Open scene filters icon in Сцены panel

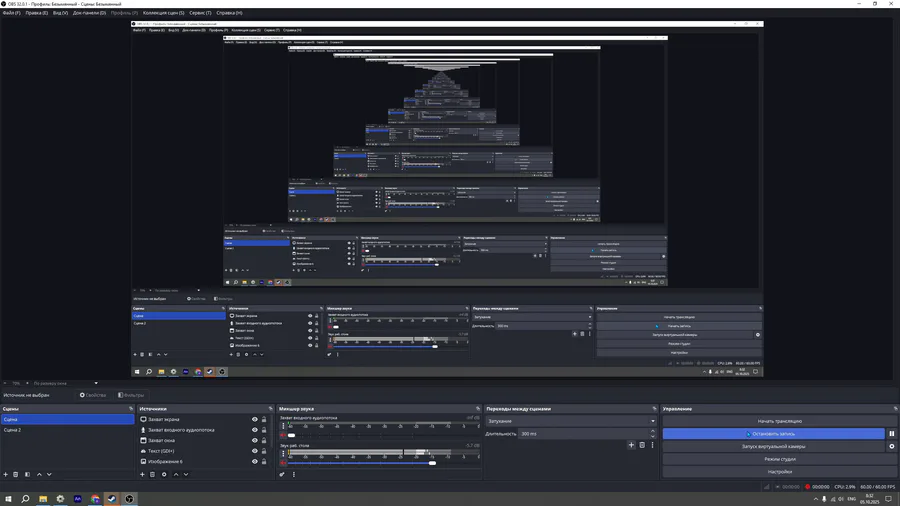pyautogui.click(x=27, y=474)
